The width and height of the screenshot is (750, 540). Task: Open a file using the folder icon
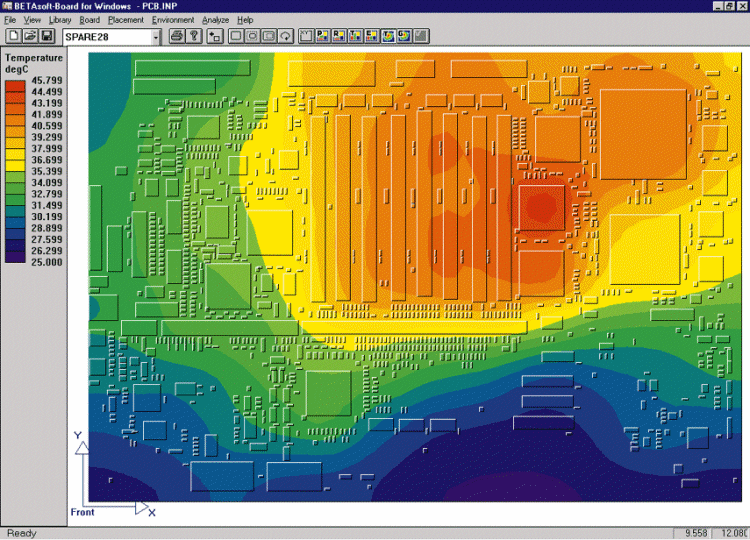(29, 37)
